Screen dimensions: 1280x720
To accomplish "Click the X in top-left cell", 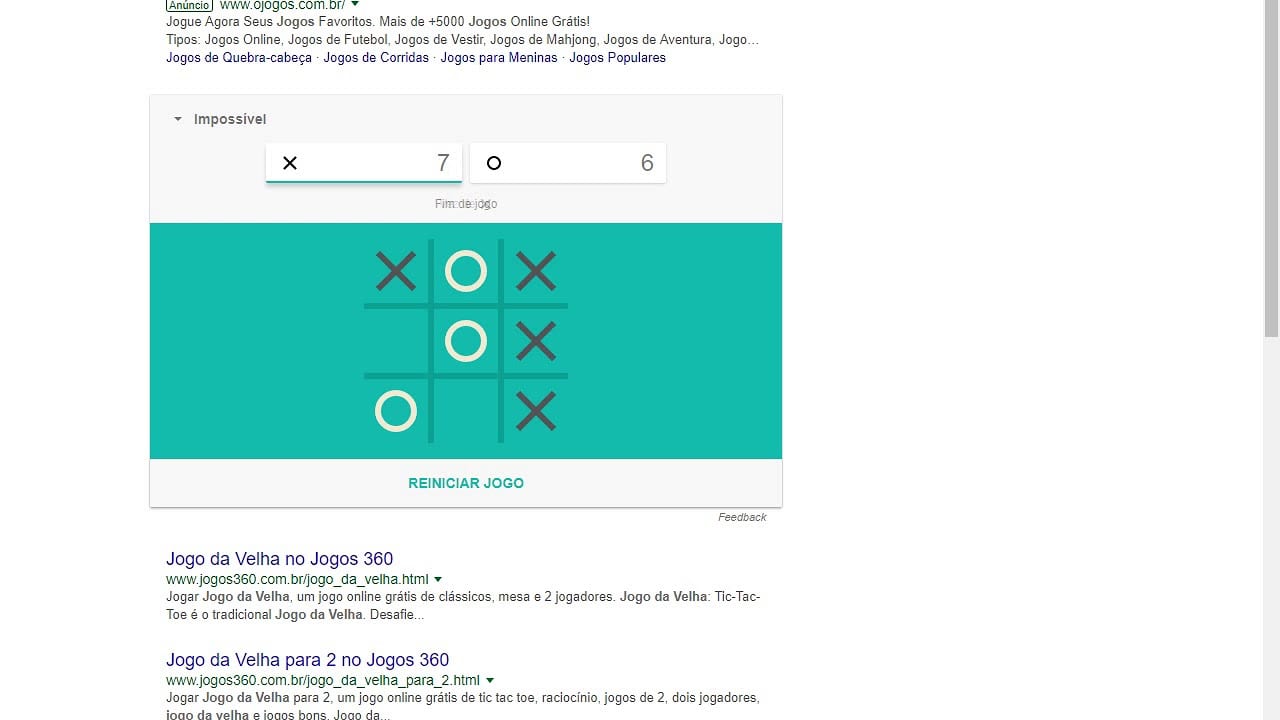I will (396, 271).
